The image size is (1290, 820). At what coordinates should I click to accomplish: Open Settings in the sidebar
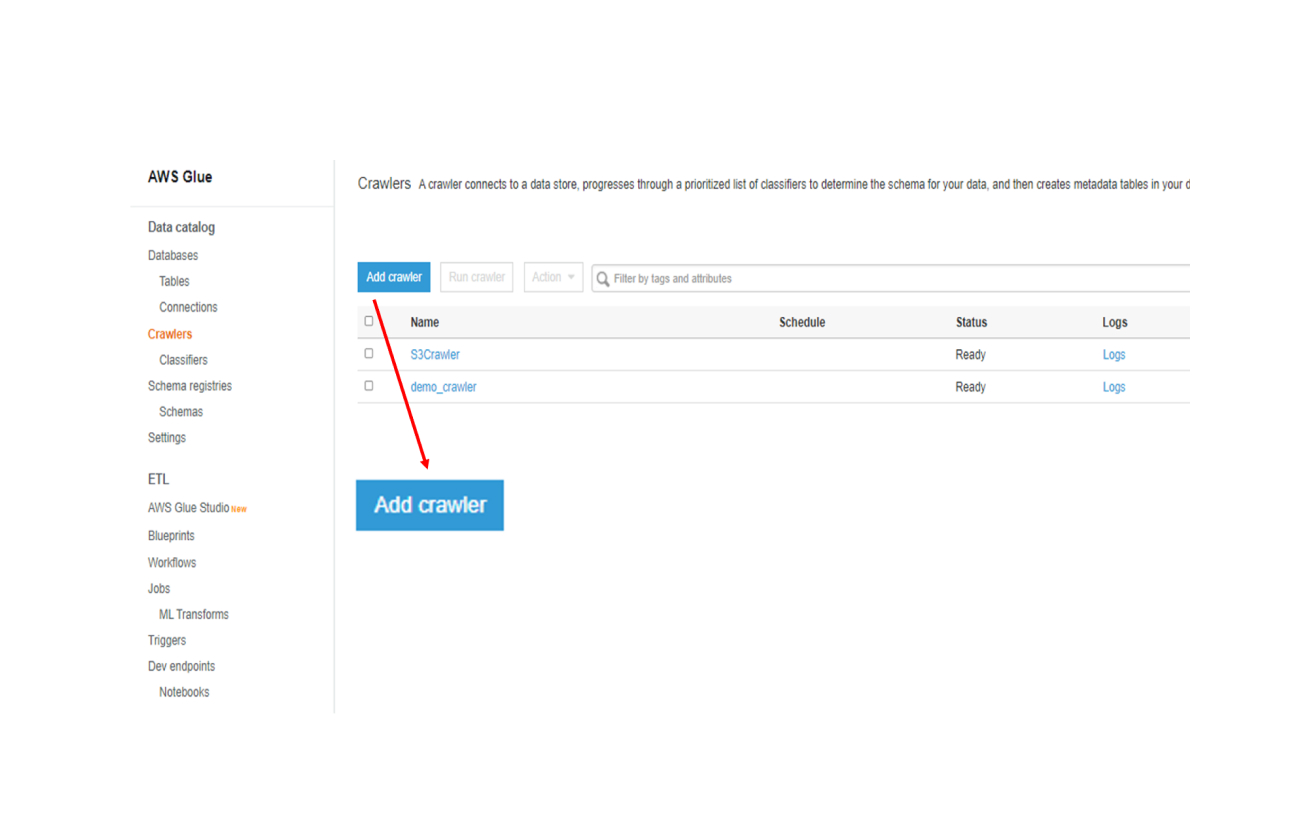coord(167,438)
